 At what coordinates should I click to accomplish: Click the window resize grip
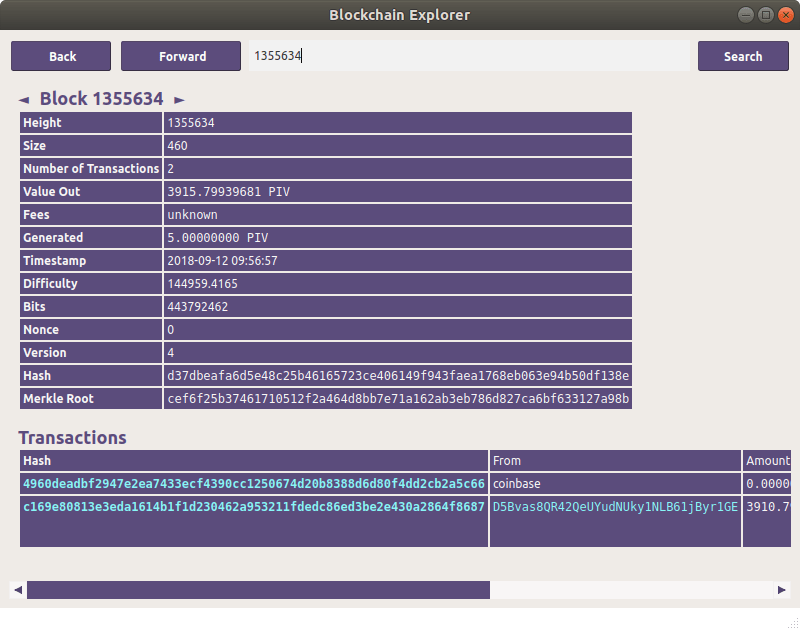[793, 623]
